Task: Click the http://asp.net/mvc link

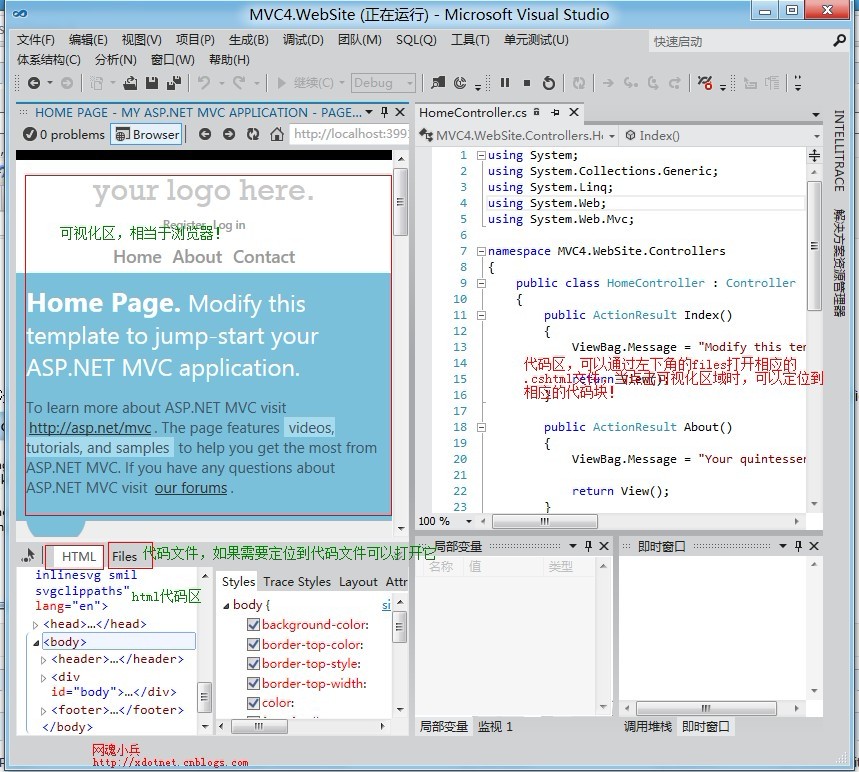Action: click(x=90, y=428)
